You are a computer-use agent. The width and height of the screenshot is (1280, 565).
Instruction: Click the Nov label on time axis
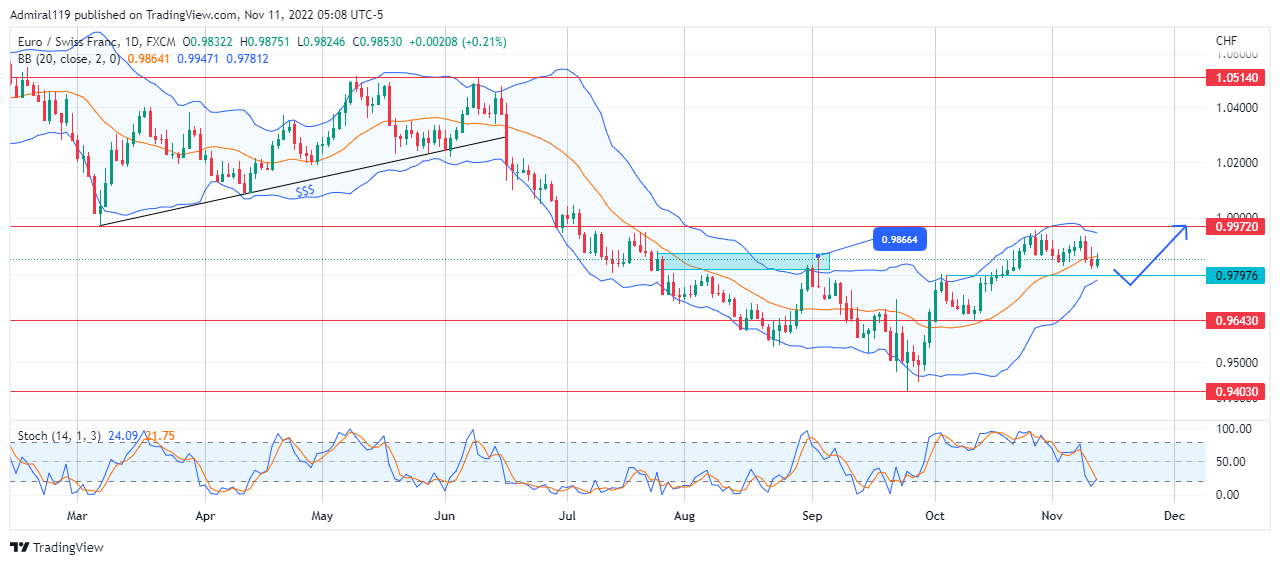[x=1052, y=516]
